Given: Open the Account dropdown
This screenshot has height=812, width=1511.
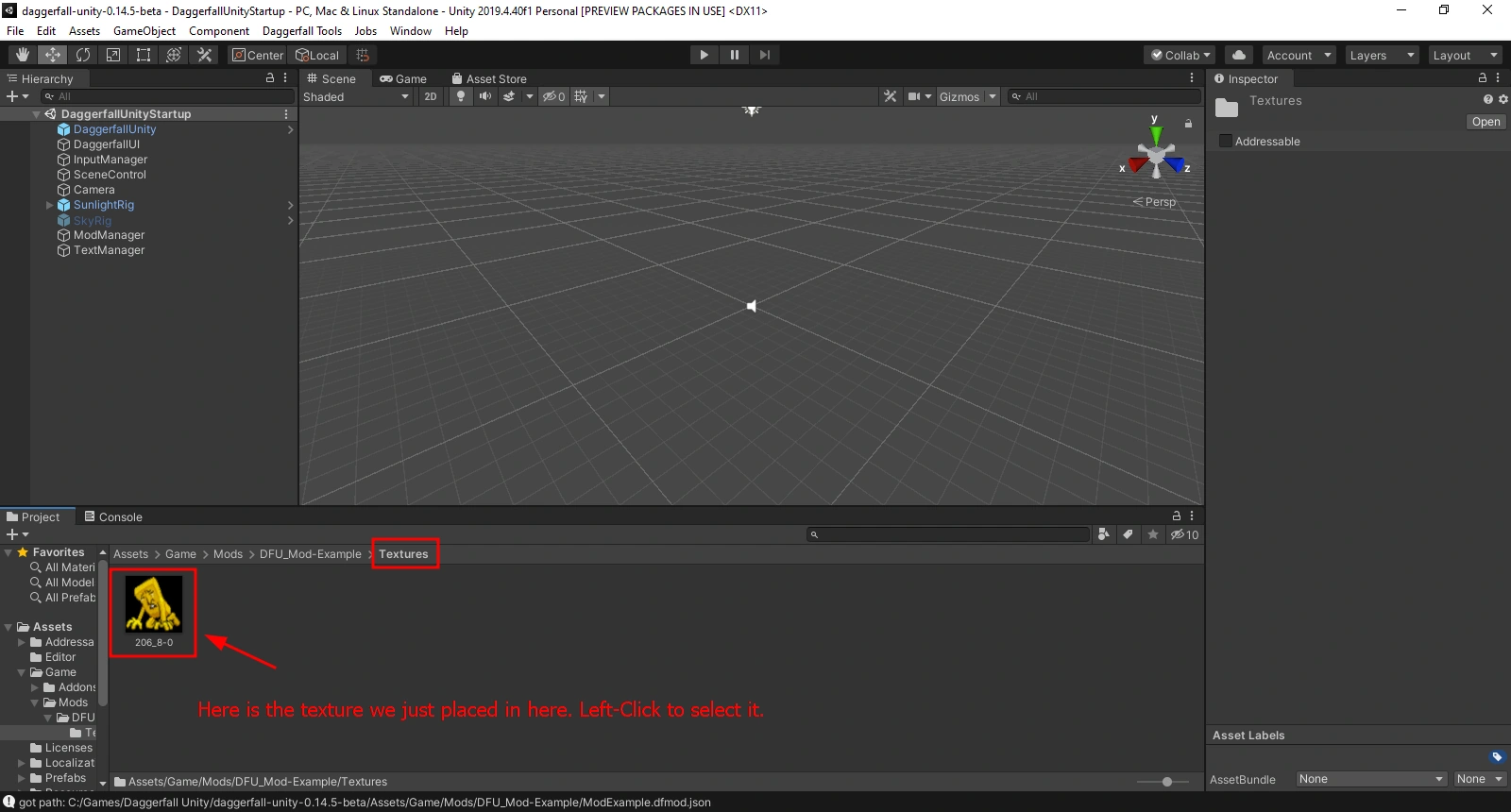Looking at the screenshot, I should pyautogui.click(x=1299, y=55).
